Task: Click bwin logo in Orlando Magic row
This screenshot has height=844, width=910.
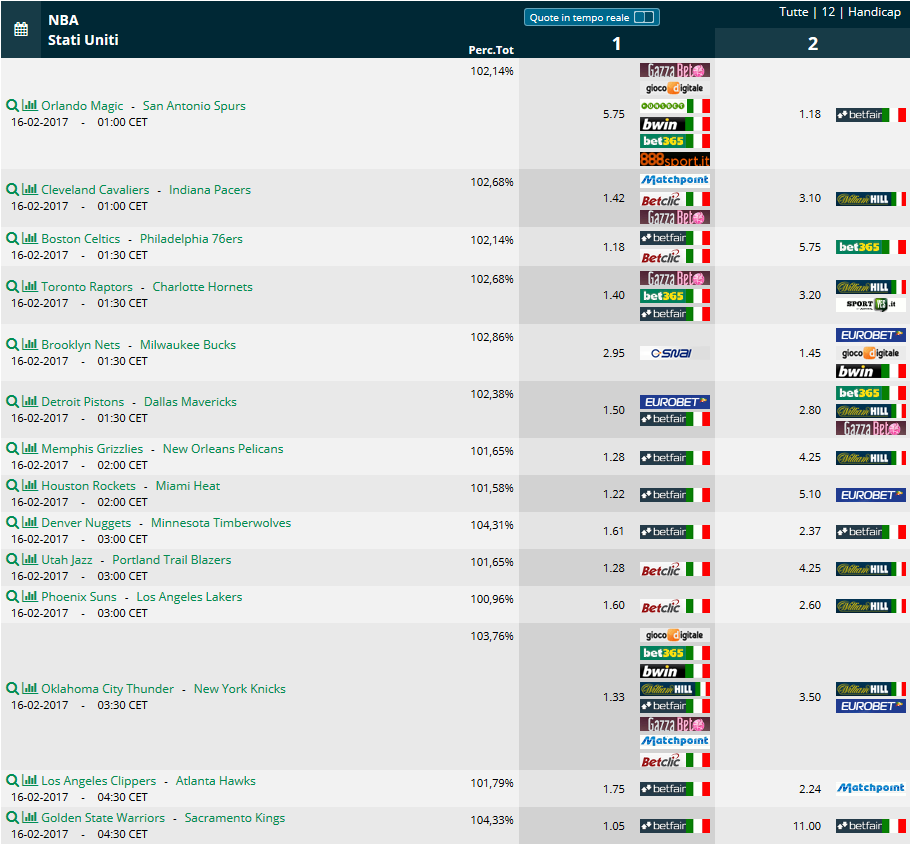Action: 674,124
